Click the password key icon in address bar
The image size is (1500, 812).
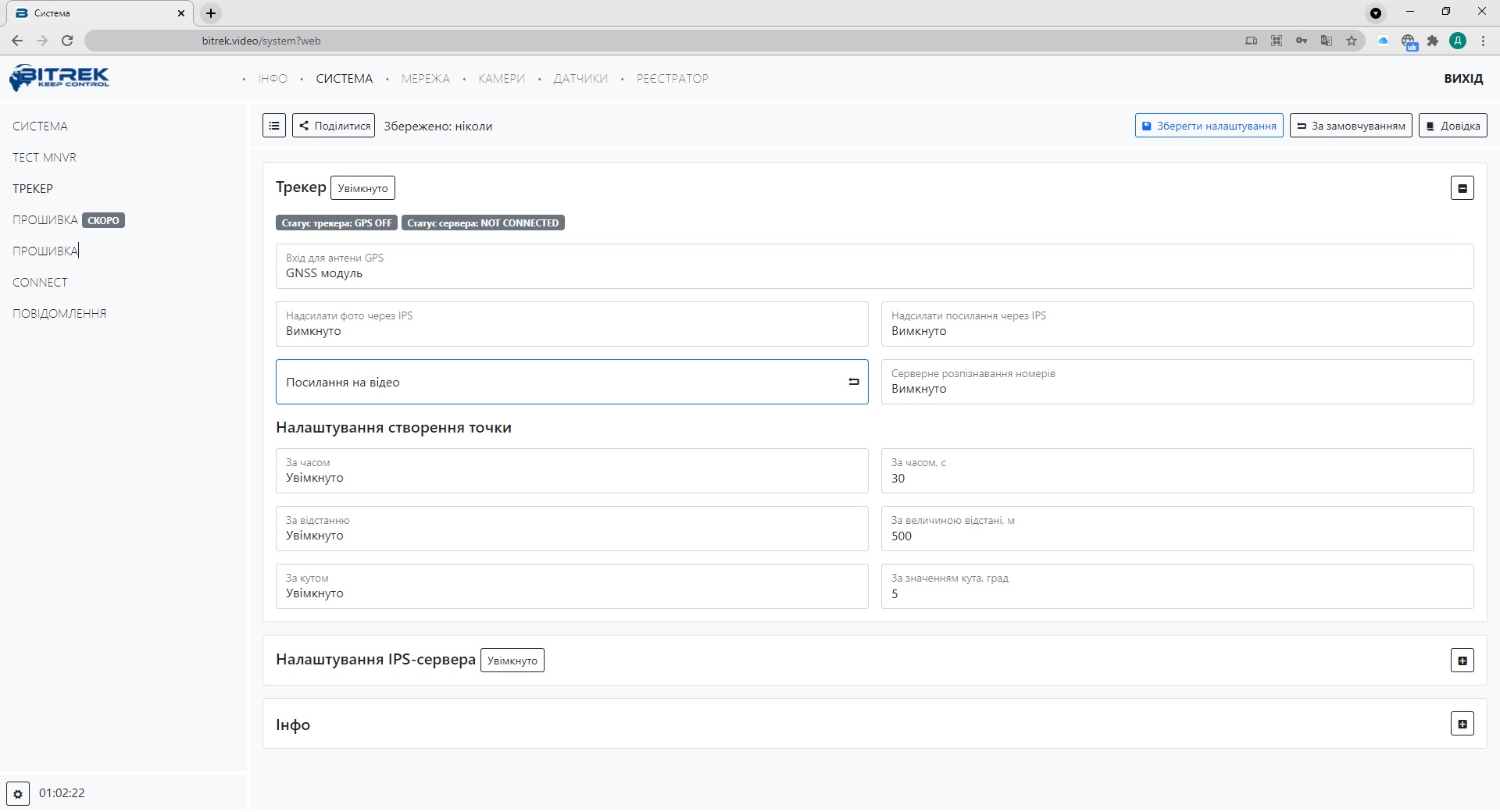coord(1301,41)
